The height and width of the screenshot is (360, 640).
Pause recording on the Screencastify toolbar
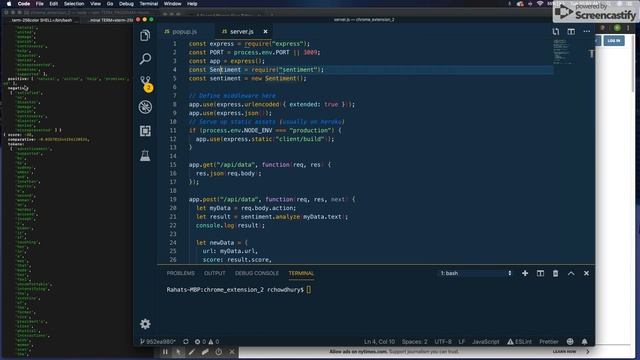(165, 352)
